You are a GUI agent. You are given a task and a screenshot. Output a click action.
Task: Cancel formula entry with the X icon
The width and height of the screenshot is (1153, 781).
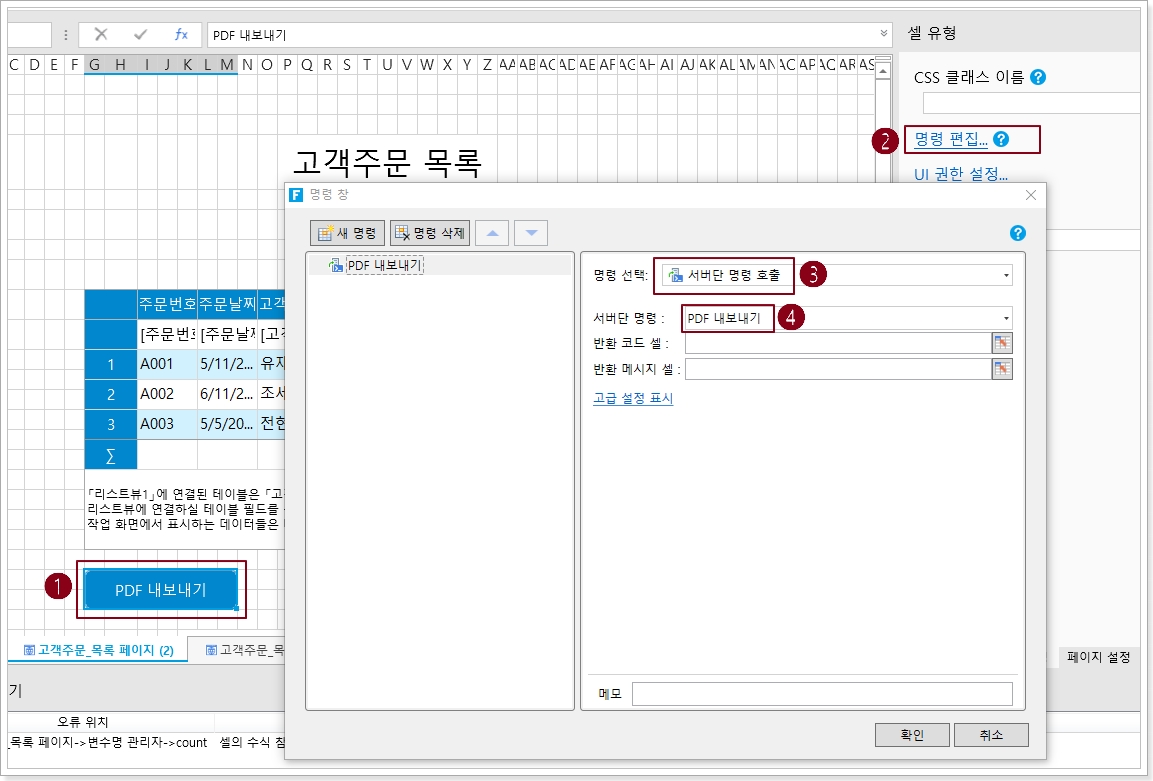tap(101, 34)
